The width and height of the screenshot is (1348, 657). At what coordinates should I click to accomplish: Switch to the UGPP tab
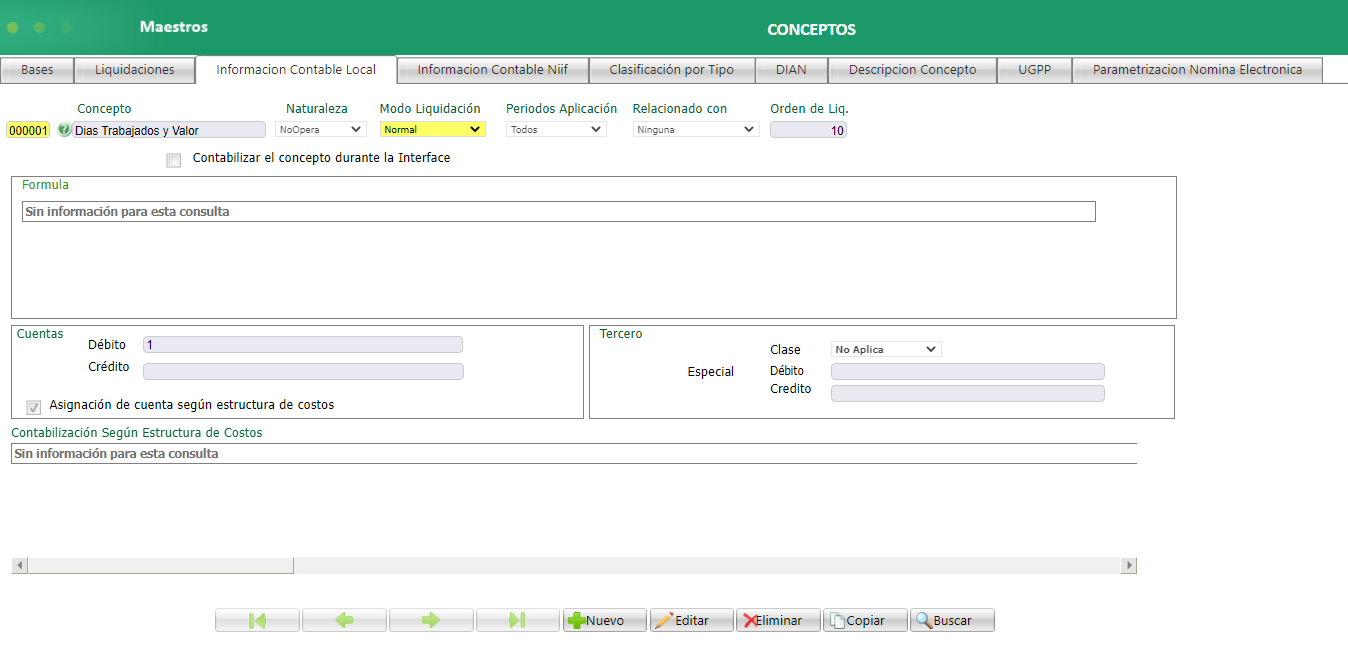coord(1035,70)
